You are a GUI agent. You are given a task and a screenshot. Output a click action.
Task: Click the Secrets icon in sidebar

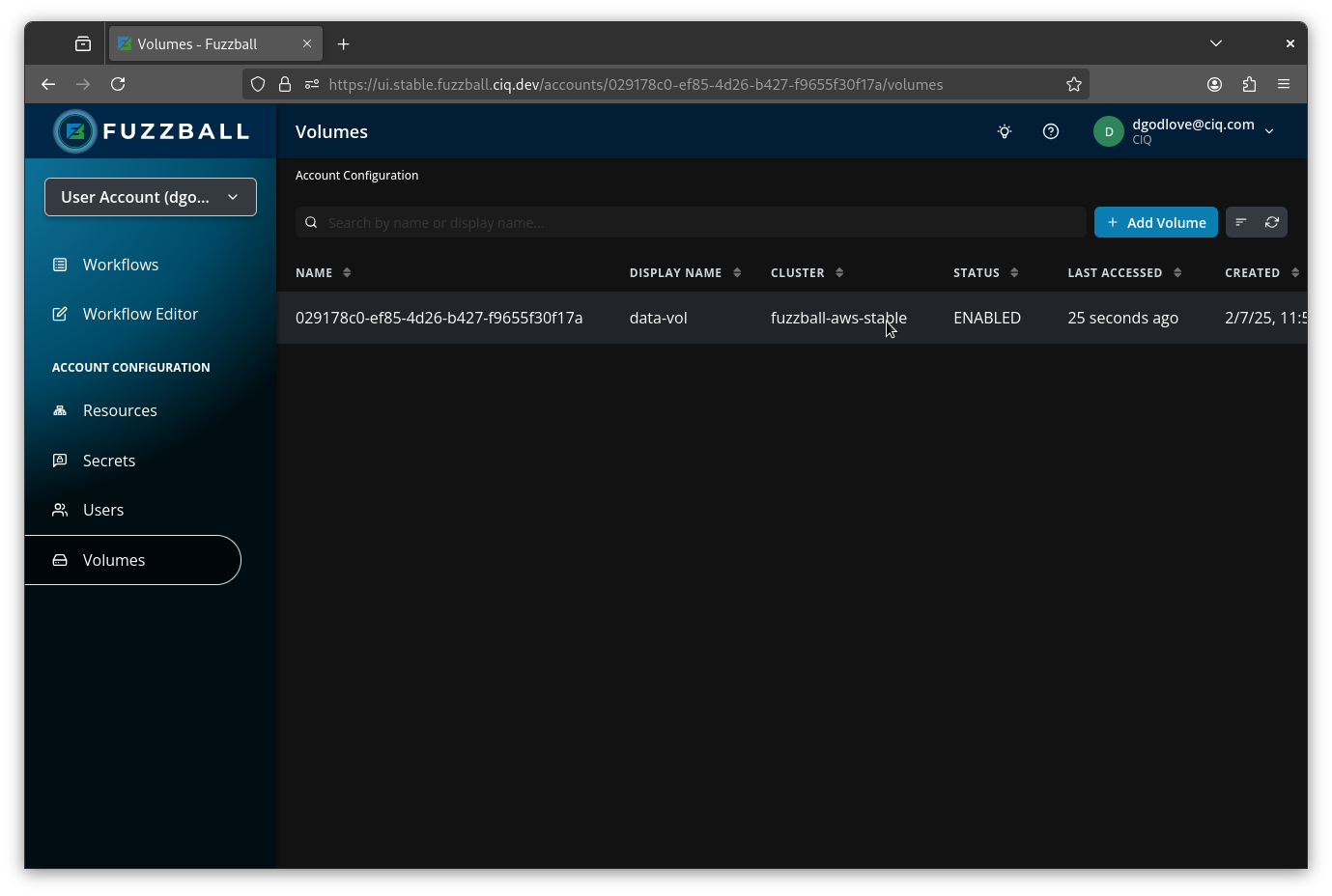[60, 461]
